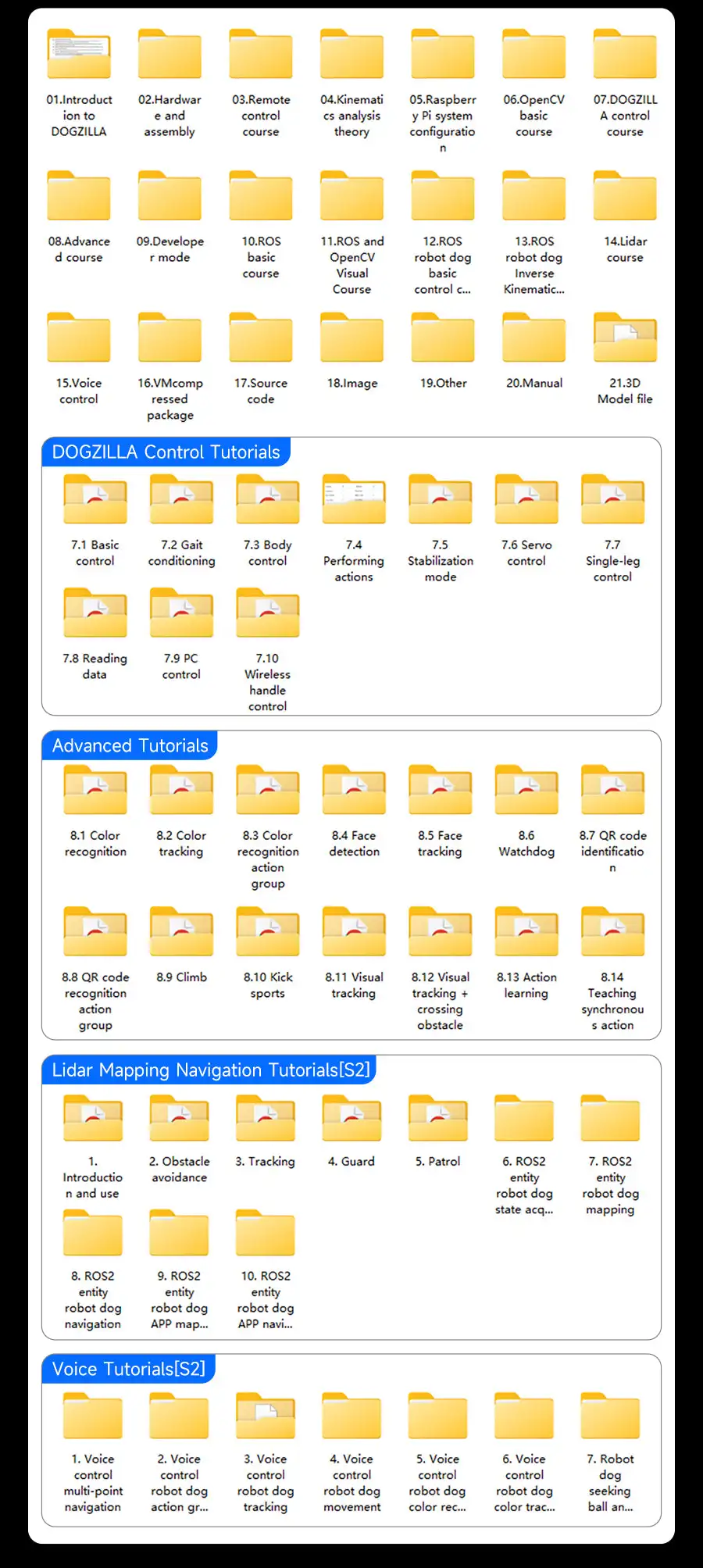The height and width of the screenshot is (1568, 703).
Task: Open the 8.12 Visual tracking crossing obstacle folder
Action: 441,931
